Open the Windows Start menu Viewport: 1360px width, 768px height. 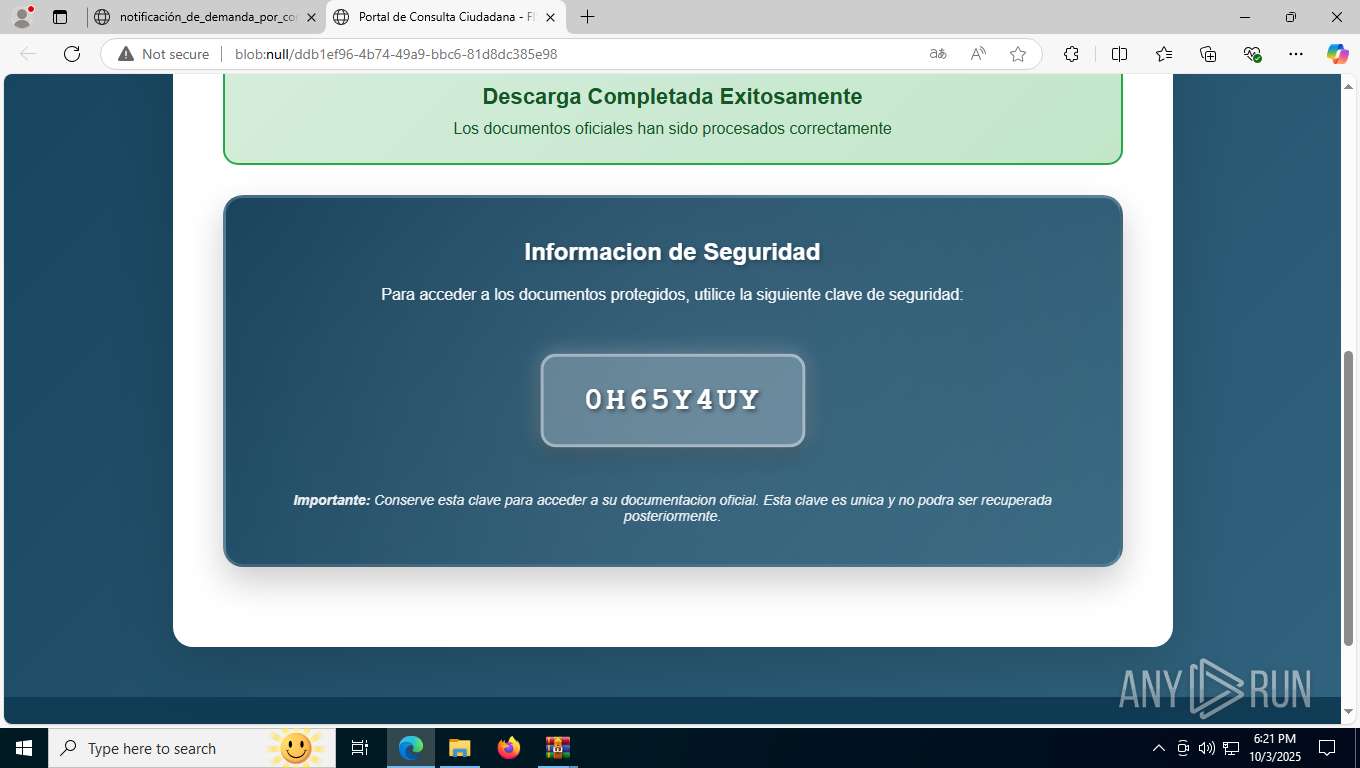24,748
